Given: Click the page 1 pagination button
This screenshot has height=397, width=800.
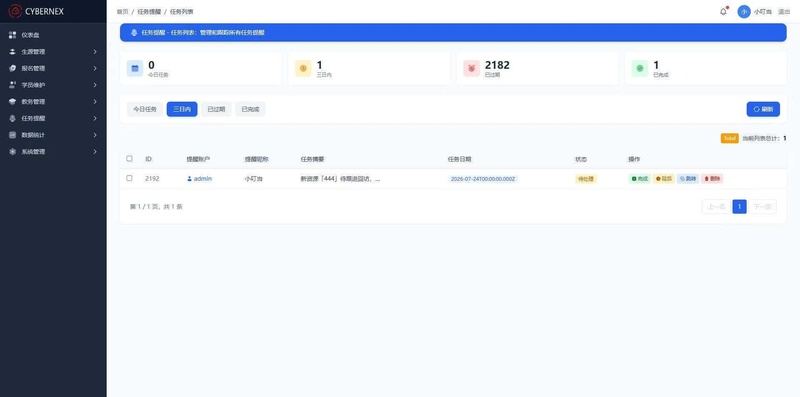Looking at the screenshot, I should pos(739,207).
